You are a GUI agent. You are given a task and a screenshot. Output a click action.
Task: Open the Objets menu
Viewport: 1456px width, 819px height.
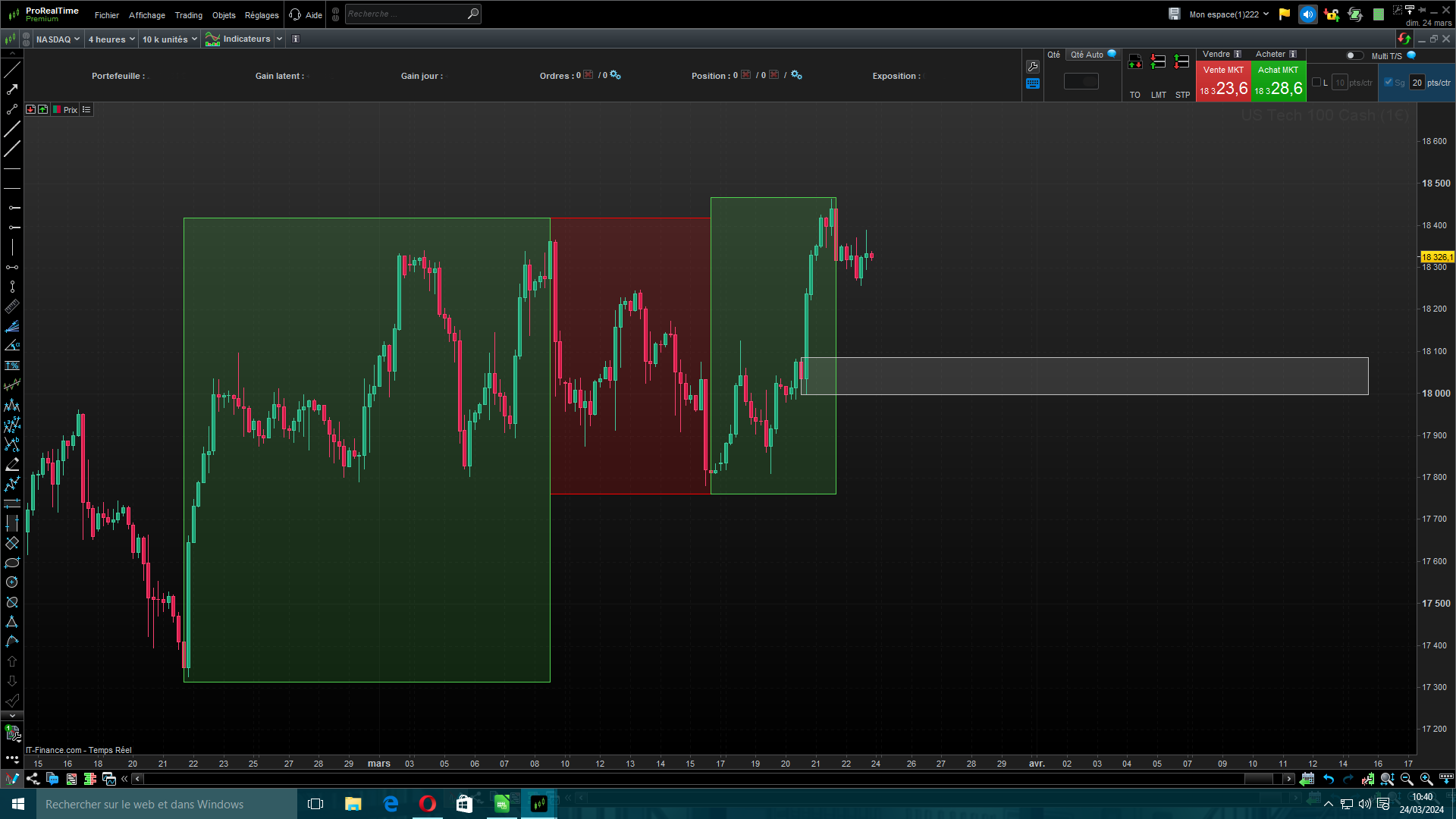click(x=224, y=15)
